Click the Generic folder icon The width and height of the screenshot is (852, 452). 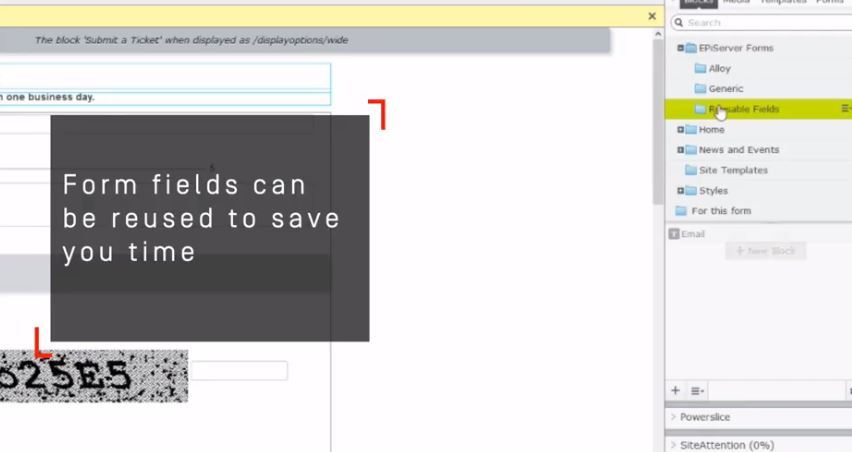coord(700,89)
